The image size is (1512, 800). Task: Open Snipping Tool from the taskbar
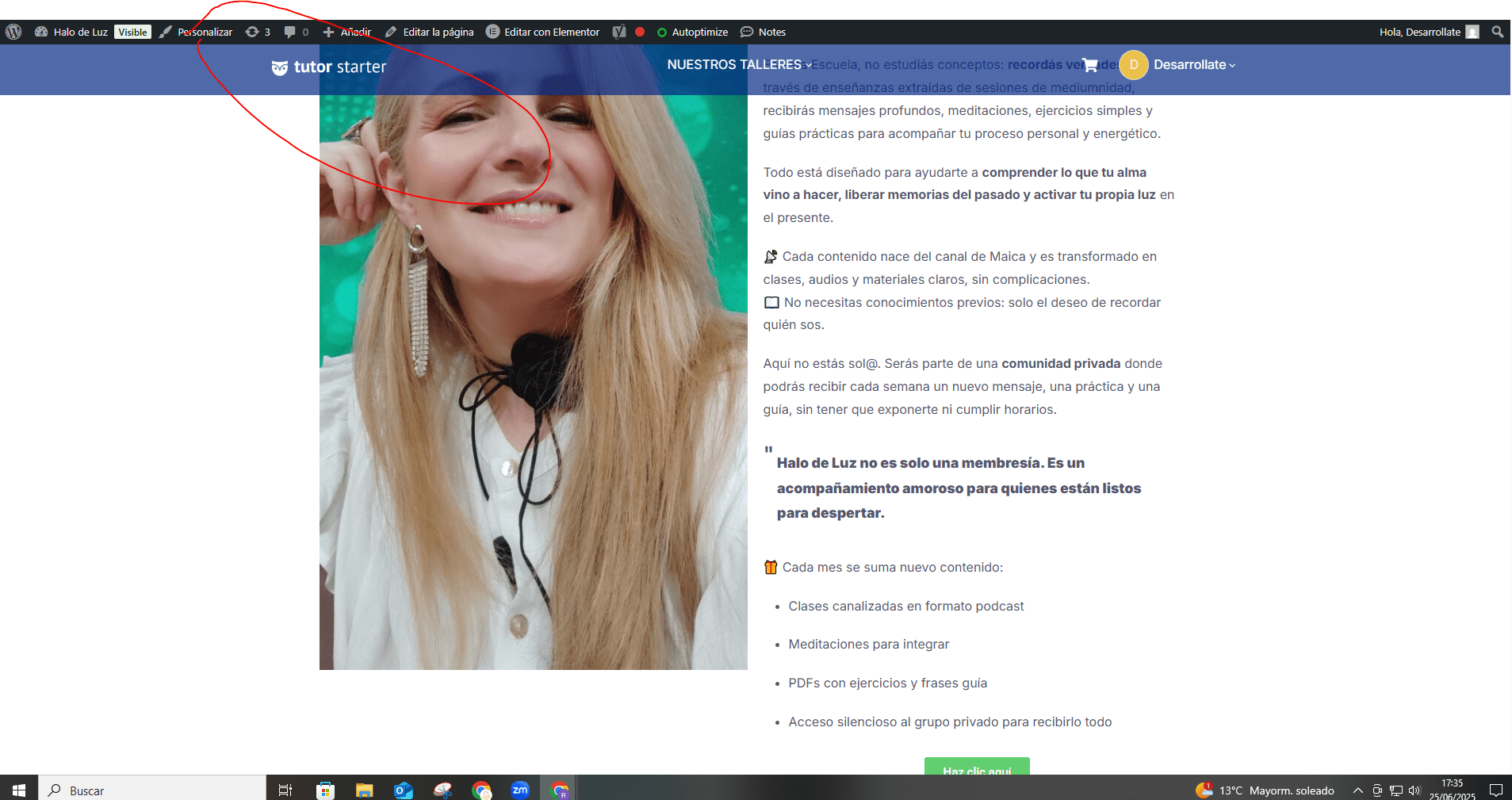click(x=442, y=790)
